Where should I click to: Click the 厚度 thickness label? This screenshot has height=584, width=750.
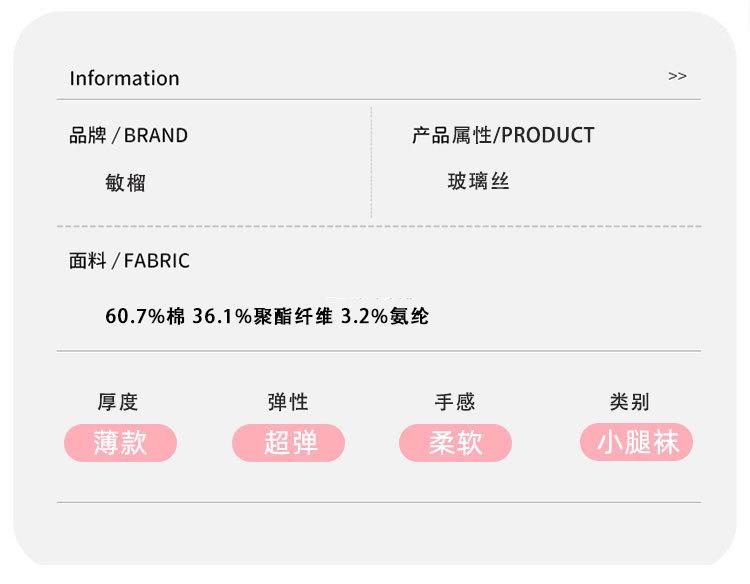pos(118,402)
